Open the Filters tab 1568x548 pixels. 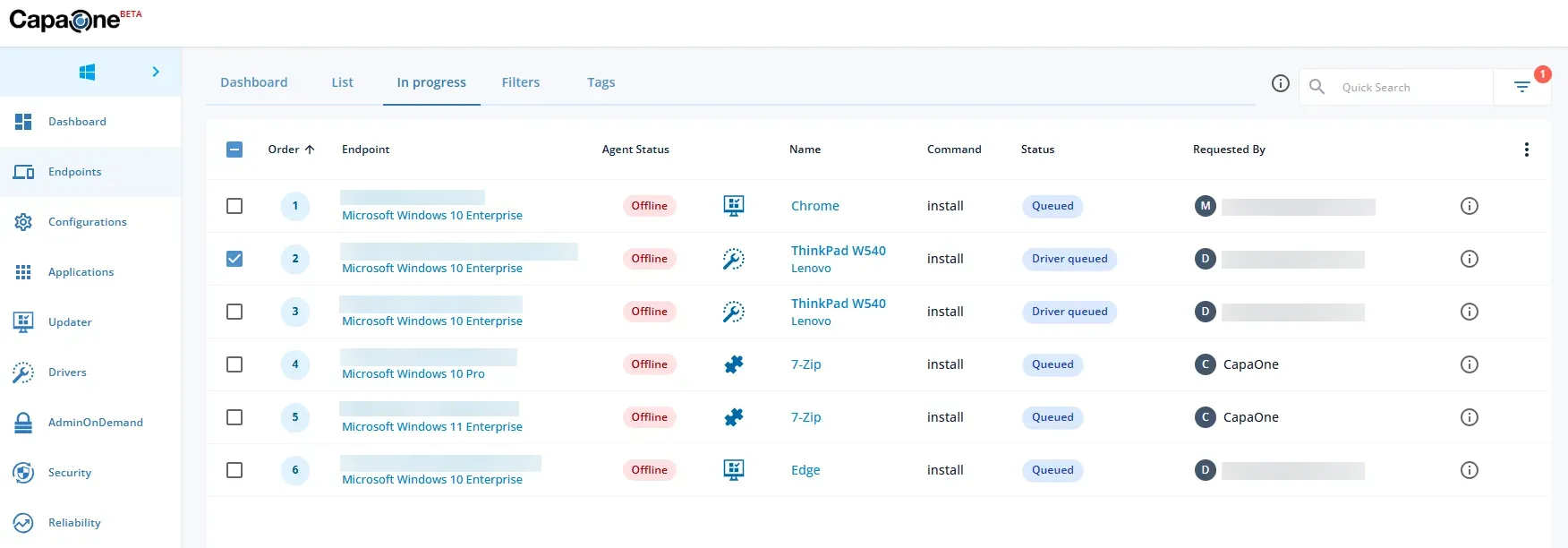coord(521,82)
